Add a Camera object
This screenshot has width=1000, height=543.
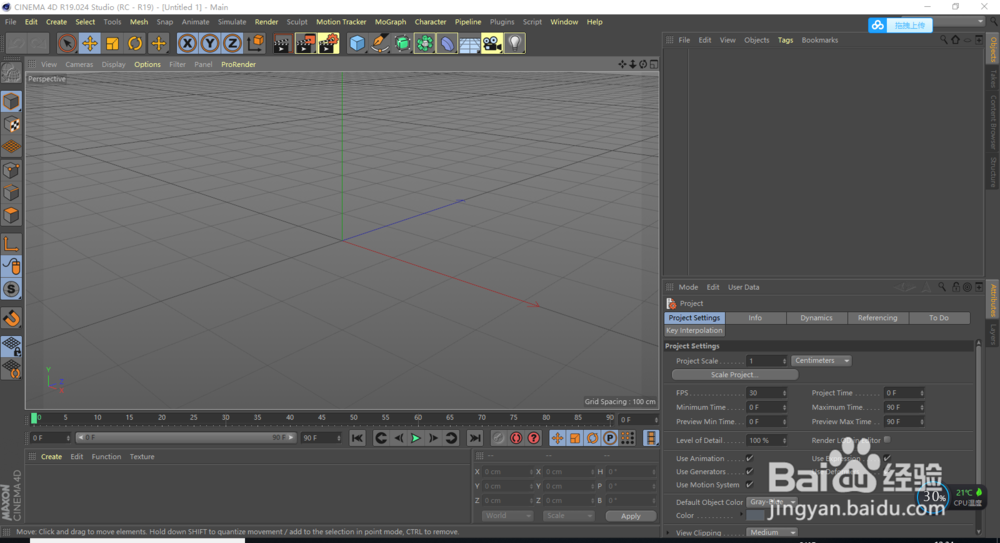pyautogui.click(x=492, y=43)
